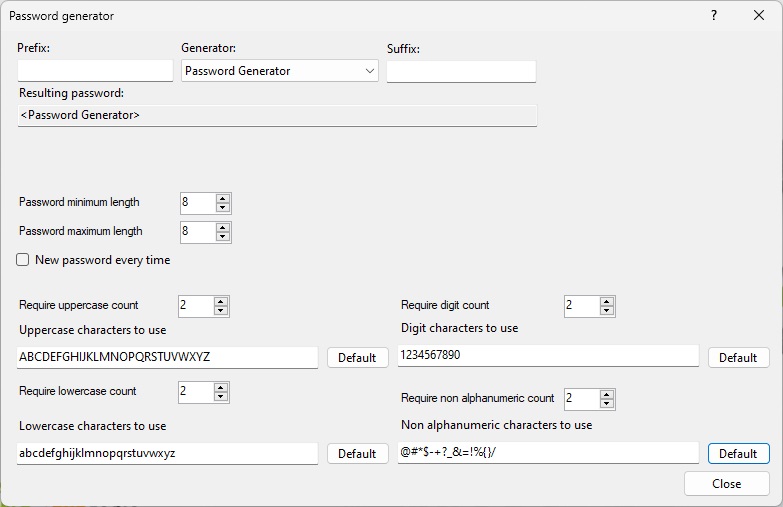Enable New password every time checkbox
The image size is (783, 507).
[x=23, y=260]
